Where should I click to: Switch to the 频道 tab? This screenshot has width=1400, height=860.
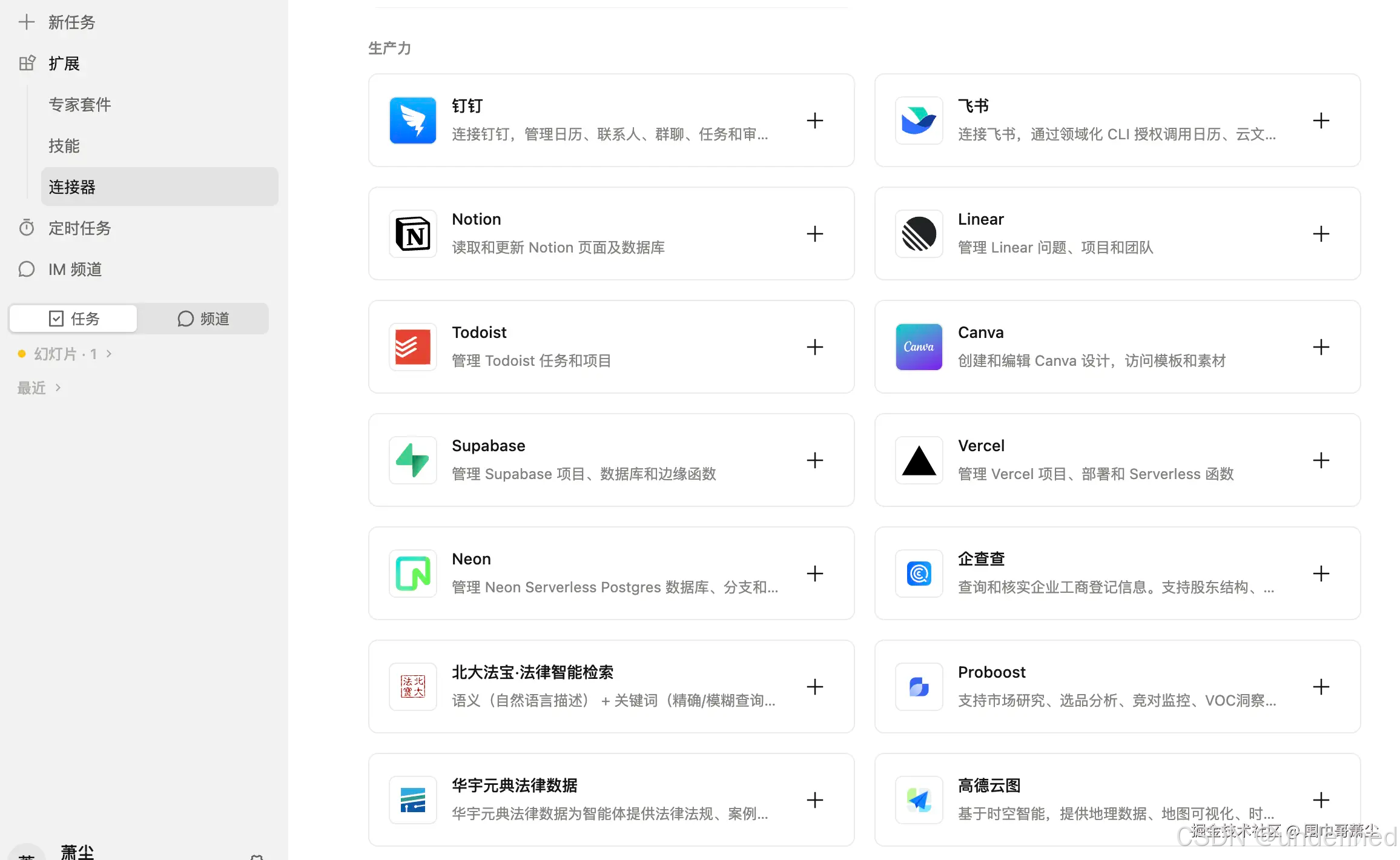[203, 319]
